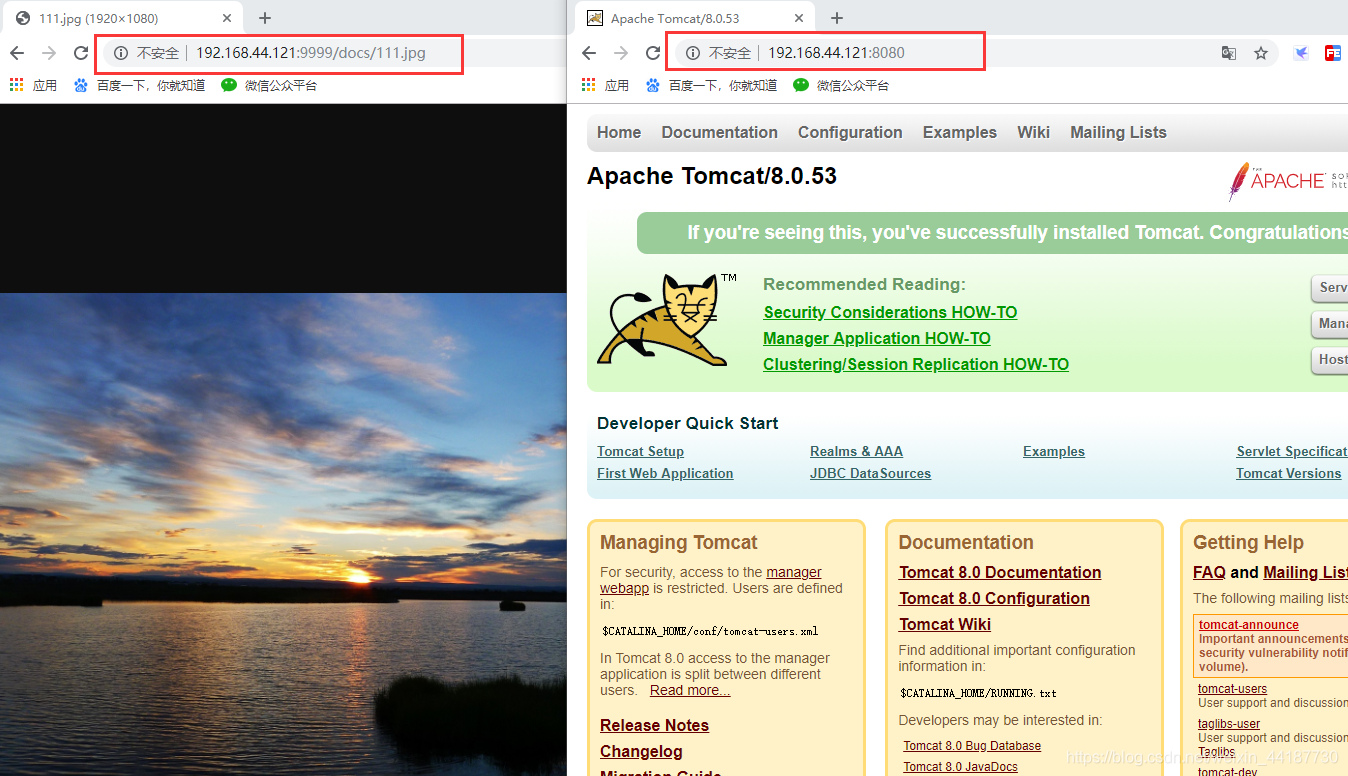Reload the 111.jpg page in left window
The image size is (1348, 776).
(x=81, y=53)
